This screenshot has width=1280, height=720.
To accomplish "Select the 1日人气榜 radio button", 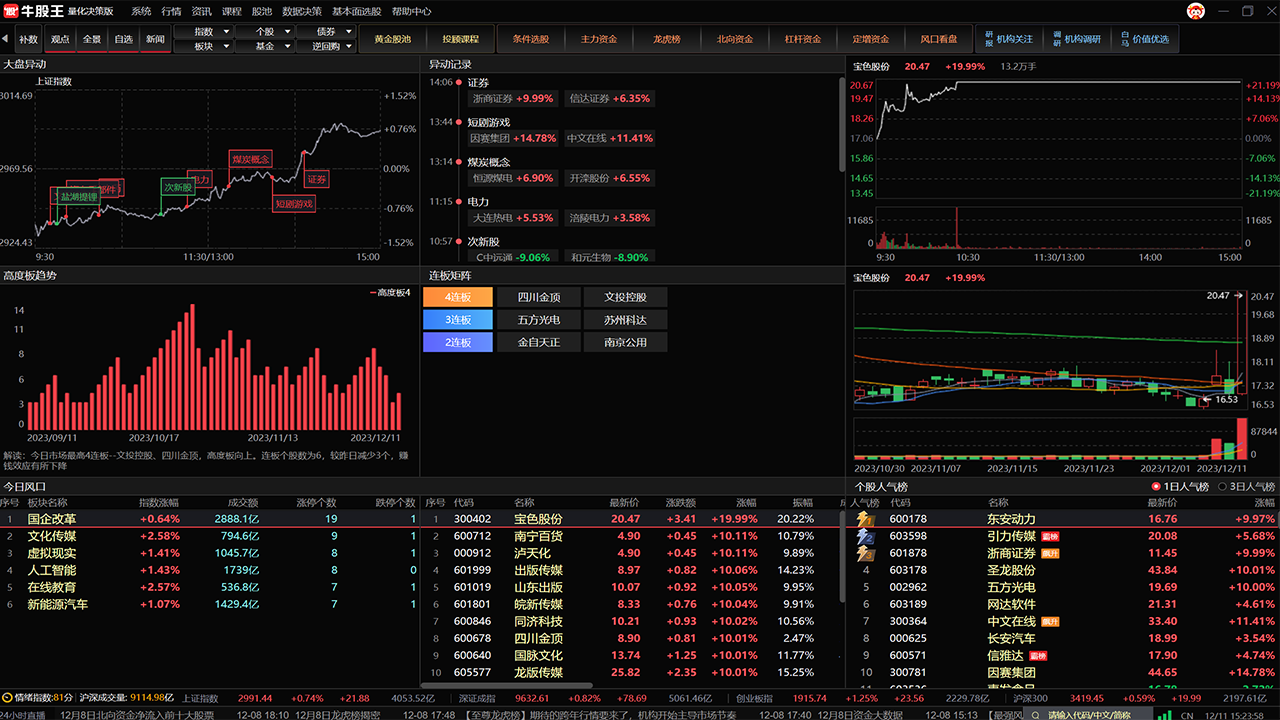I will pyautogui.click(x=1157, y=487).
